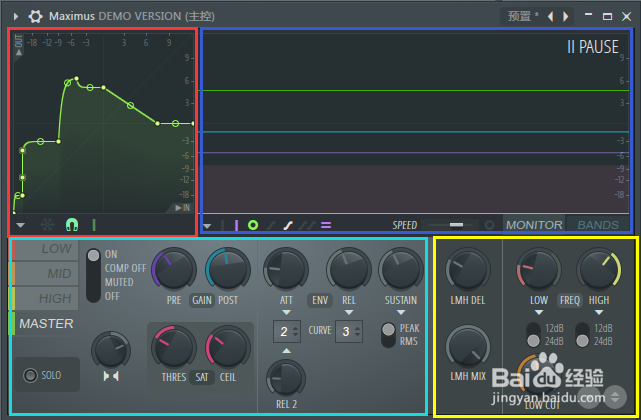641x420 pixels.
Task: Set band state to OFF
Action: tap(112, 296)
